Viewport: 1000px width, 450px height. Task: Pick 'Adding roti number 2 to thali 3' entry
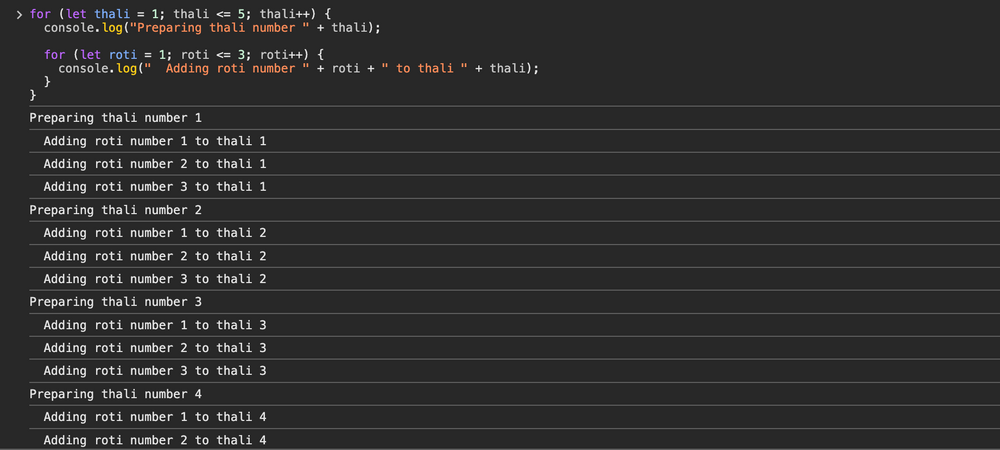coord(154,348)
